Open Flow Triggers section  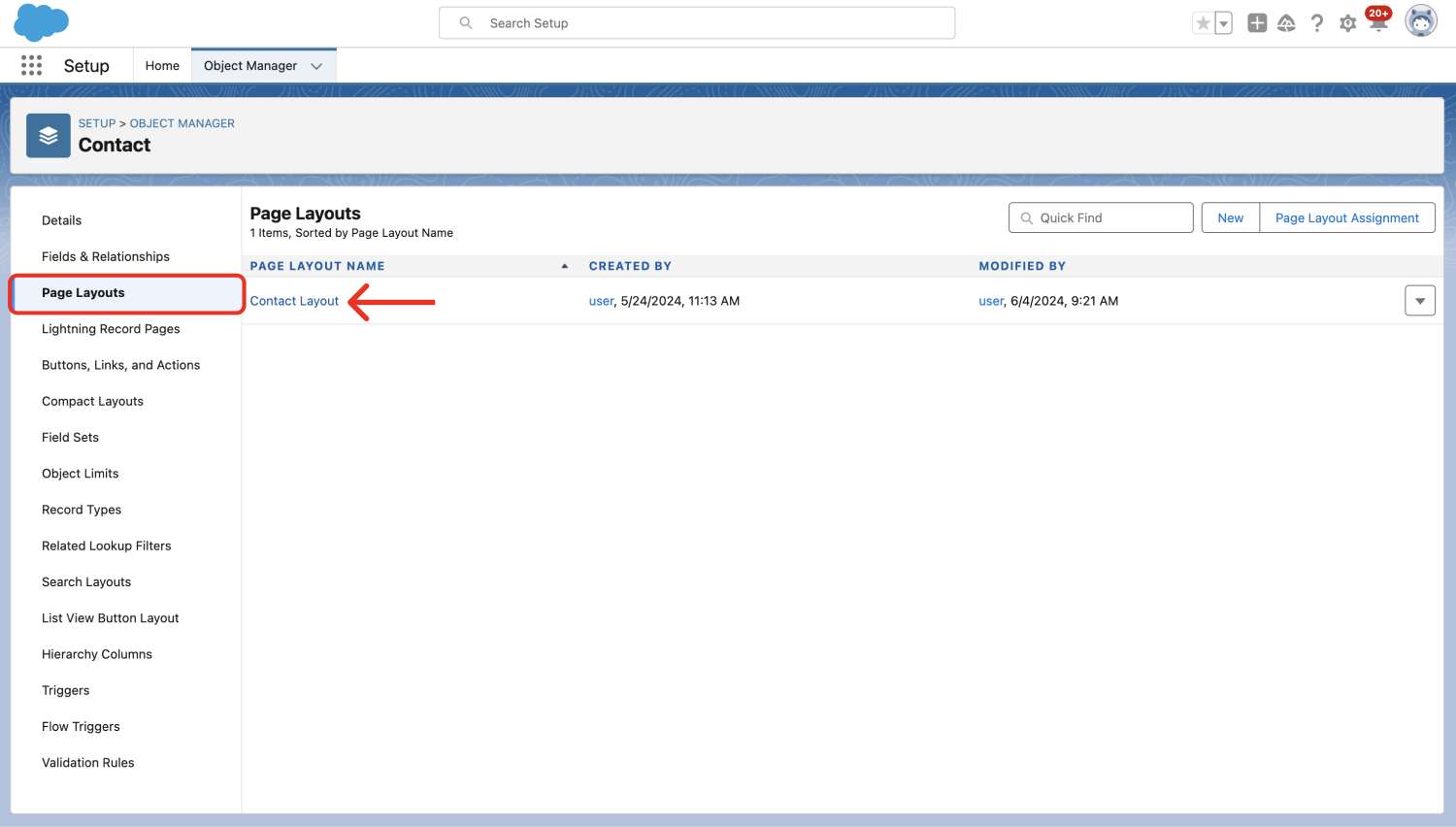tap(81, 726)
